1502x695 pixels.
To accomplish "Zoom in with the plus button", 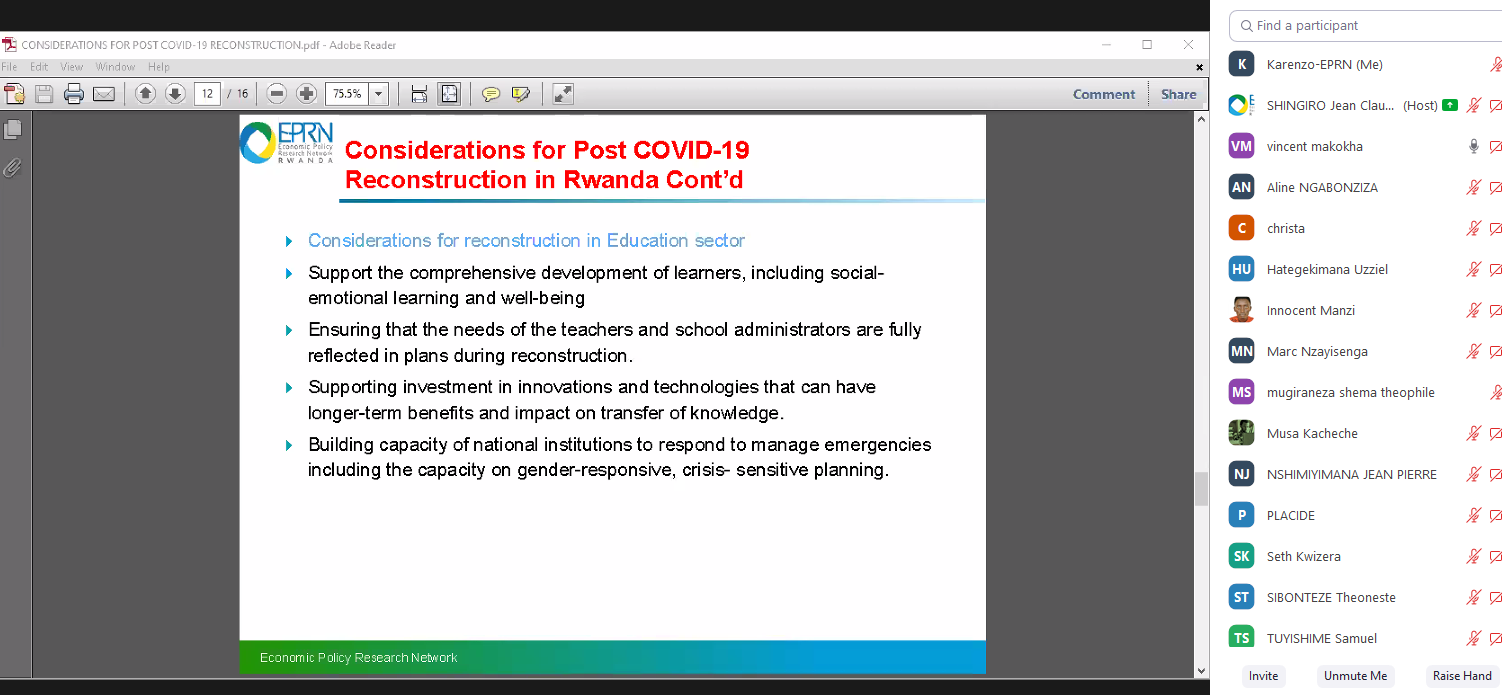I will coord(307,94).
